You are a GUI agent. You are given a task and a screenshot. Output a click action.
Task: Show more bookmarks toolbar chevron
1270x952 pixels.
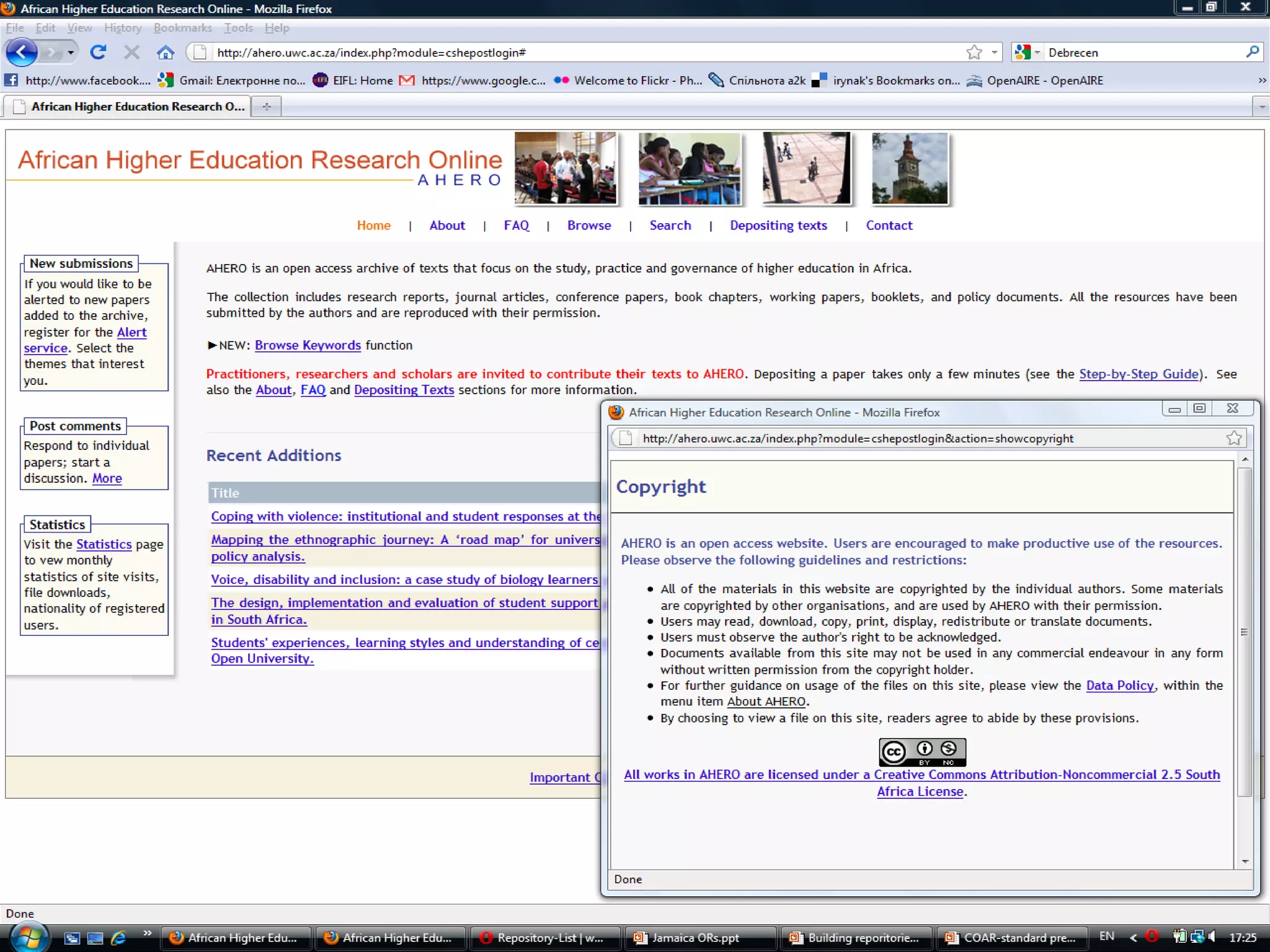(1261, 81)
